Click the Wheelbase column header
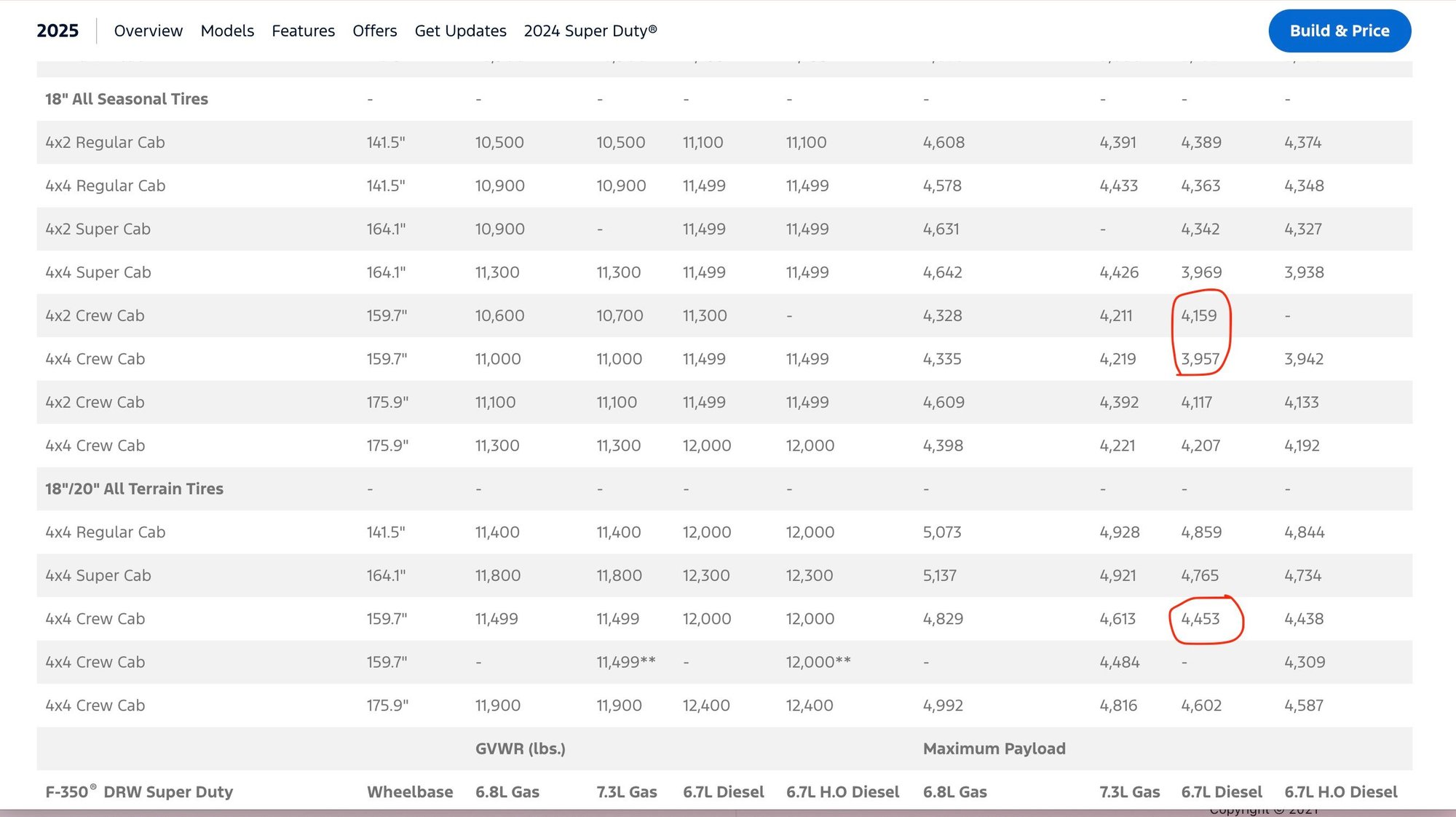 pyautogui.click(x=410, y=792)
